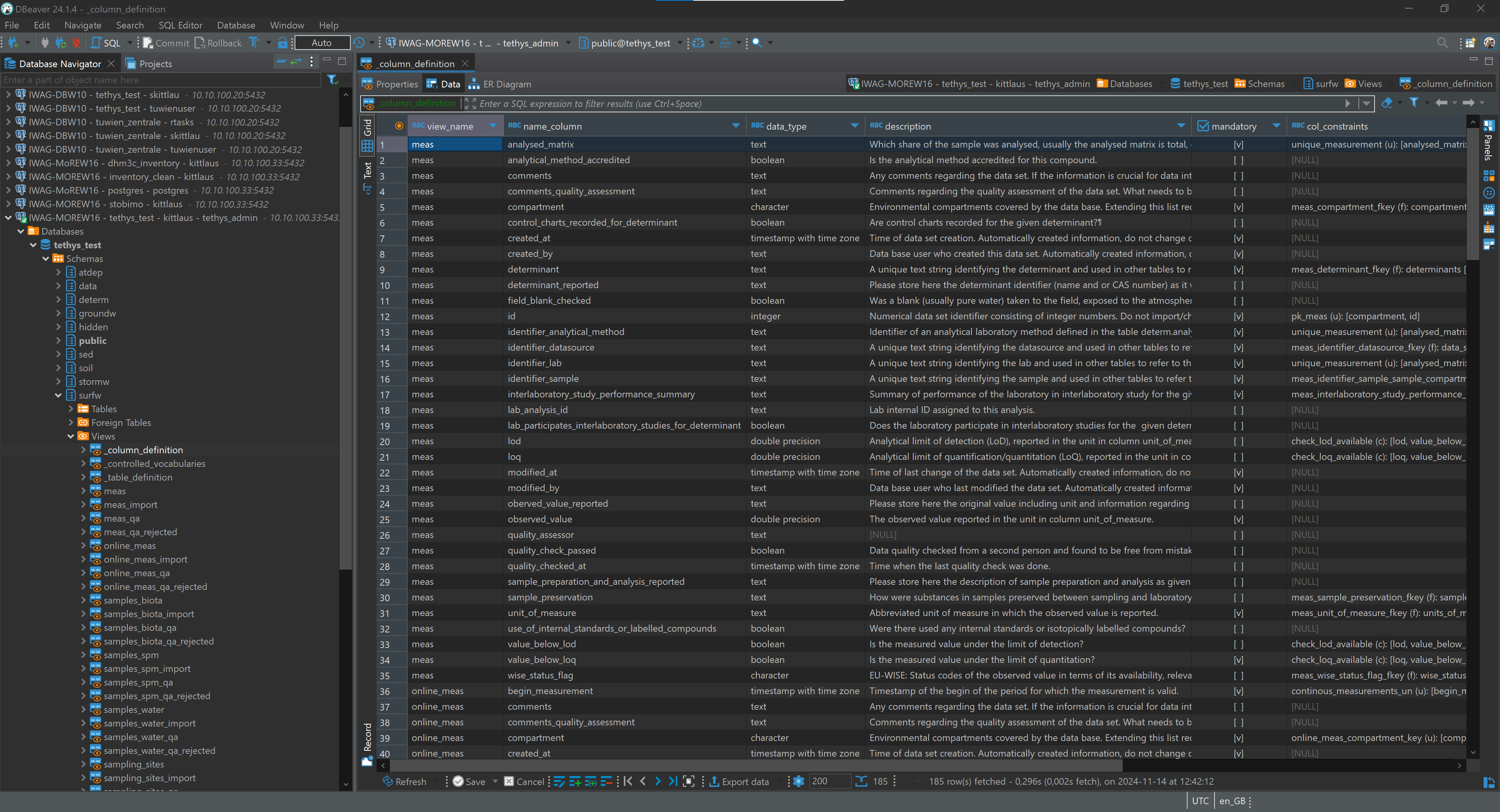The height and width of the screenshot is (812, 1500).
Task: Open result set configuration gear icon
Action: pos(798,782)
